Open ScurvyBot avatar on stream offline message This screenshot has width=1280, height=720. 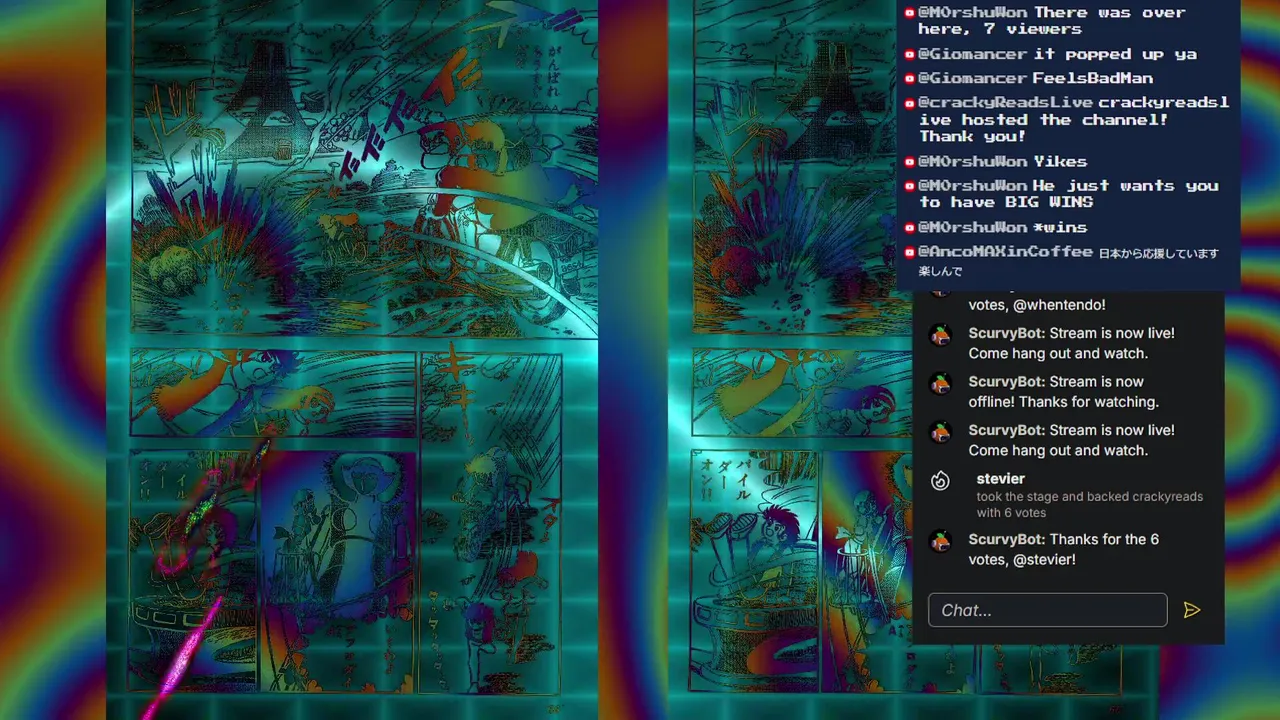[940, 384]
